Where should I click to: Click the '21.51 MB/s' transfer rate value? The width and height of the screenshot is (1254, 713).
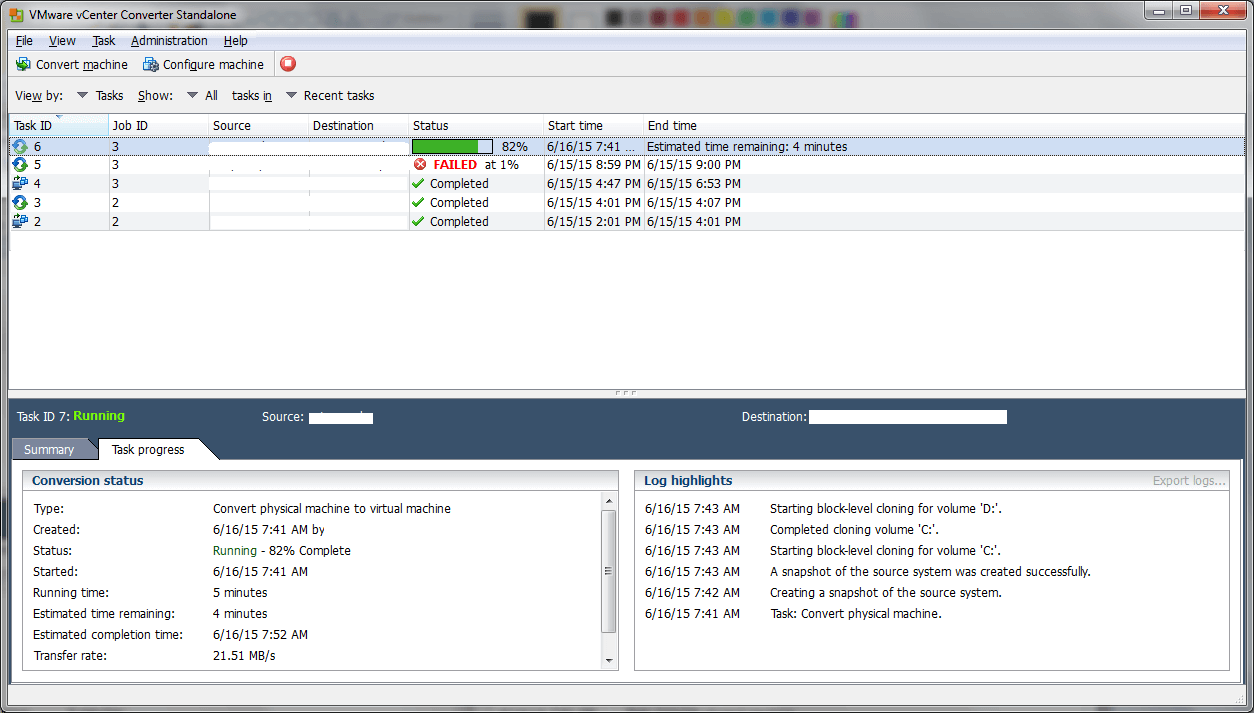[x=244, y=656]
